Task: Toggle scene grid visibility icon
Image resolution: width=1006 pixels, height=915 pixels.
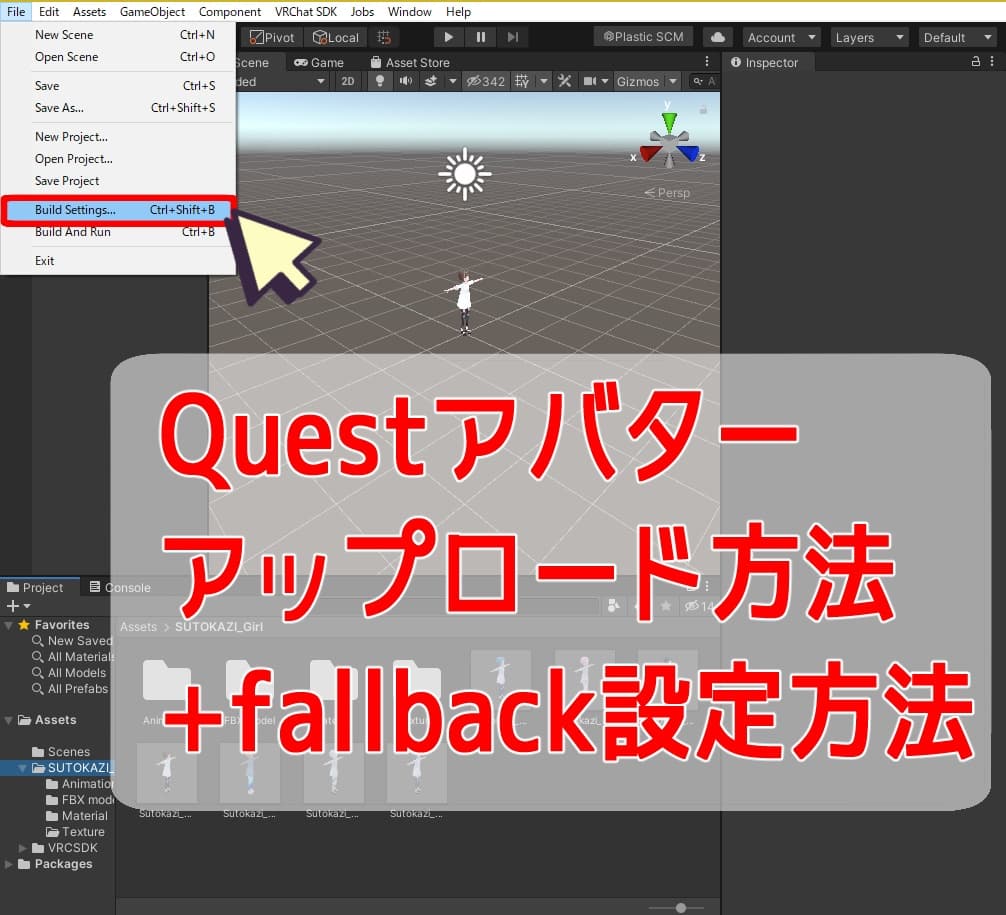Action: [522, 81]
